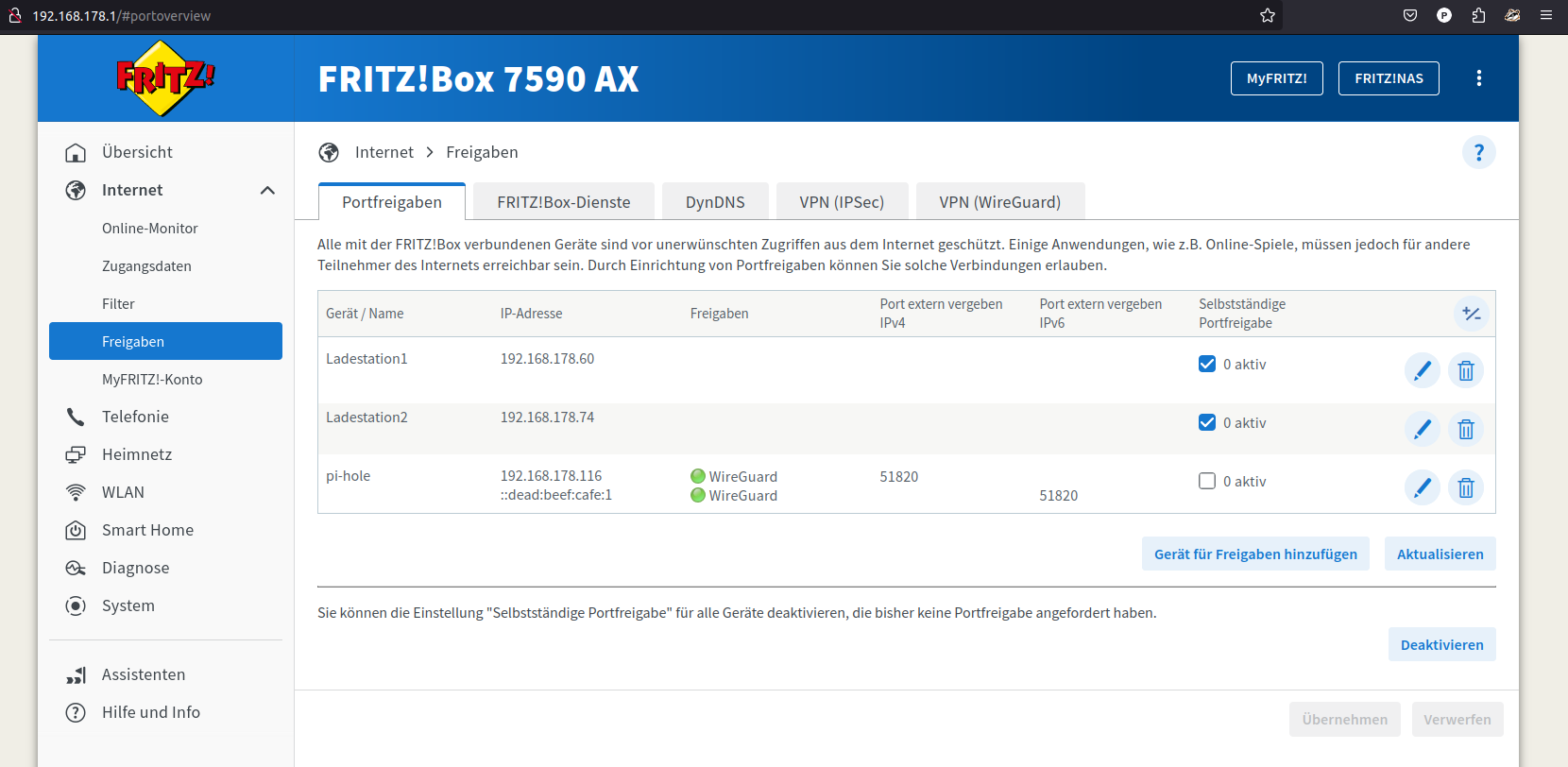Image resolution: width=1568 pixels, height=767 pixels.
Task: Open the help question mark icon
Action: pyautogui.click(x=1478, y=152)
